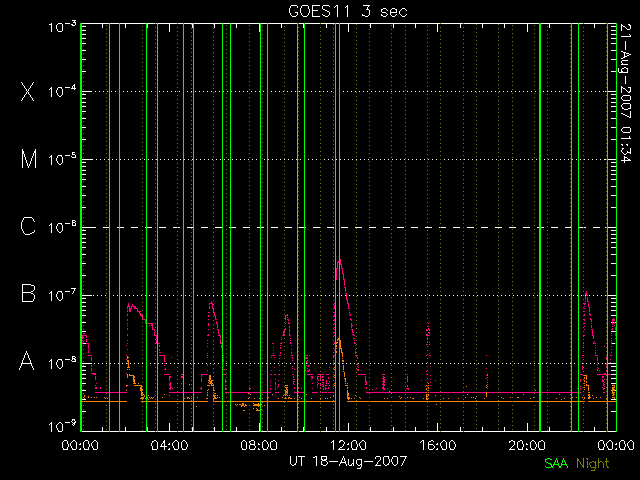Click the y-axis label at the bottom of the flux scale
Screen dimensions: 640x480
tap(62, 427)
